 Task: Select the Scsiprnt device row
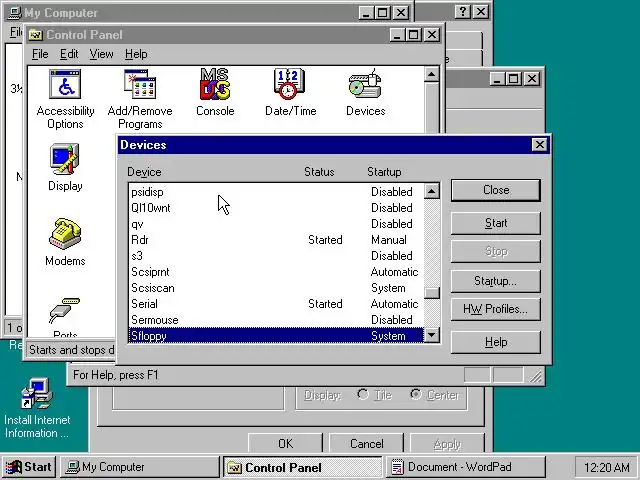276,272
